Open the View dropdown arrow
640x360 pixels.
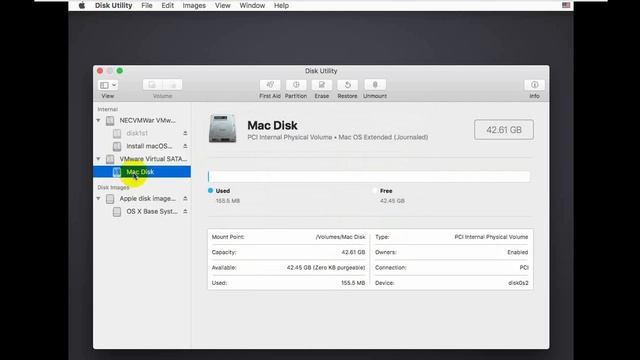pos(114,85)
